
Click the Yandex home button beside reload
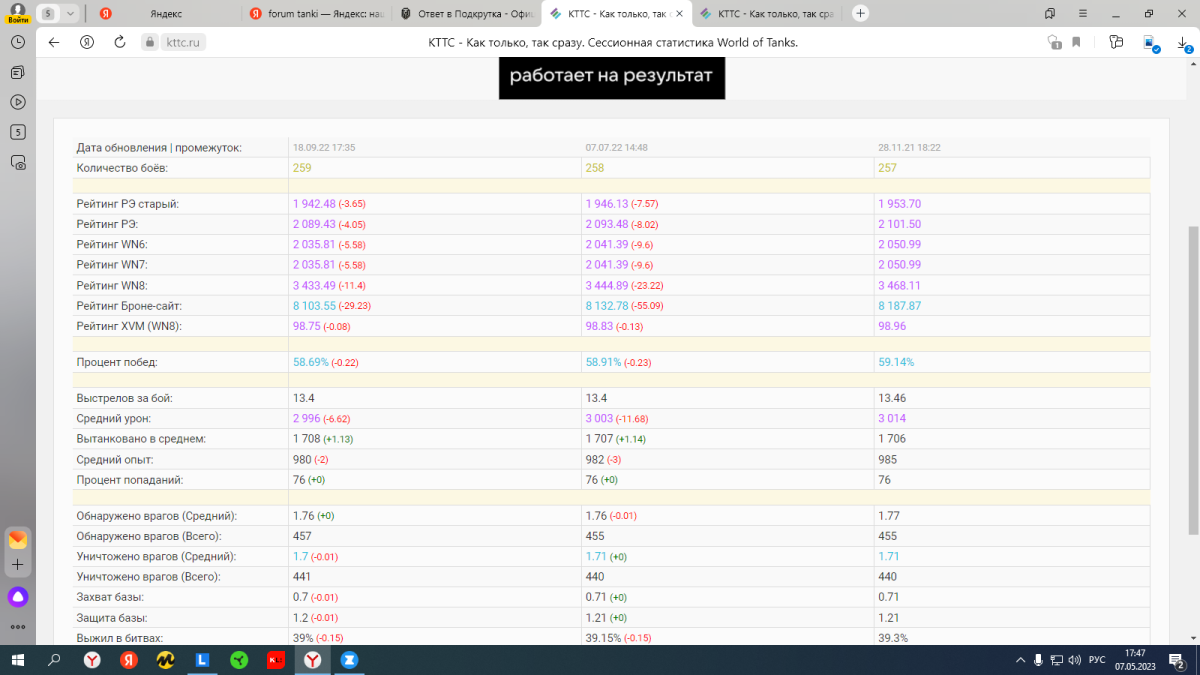(87, 42)
